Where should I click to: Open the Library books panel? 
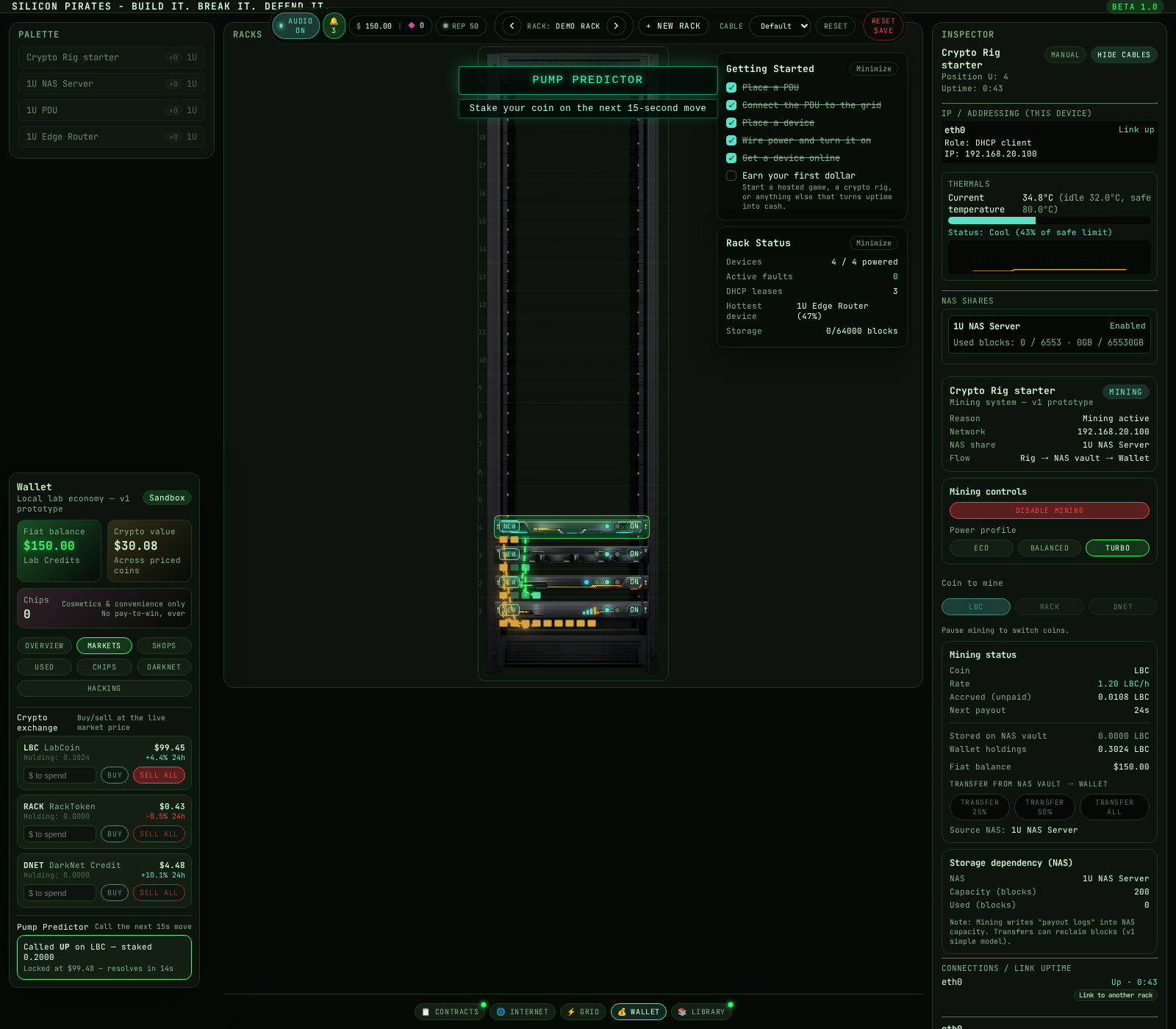[x=702, y=1012]
